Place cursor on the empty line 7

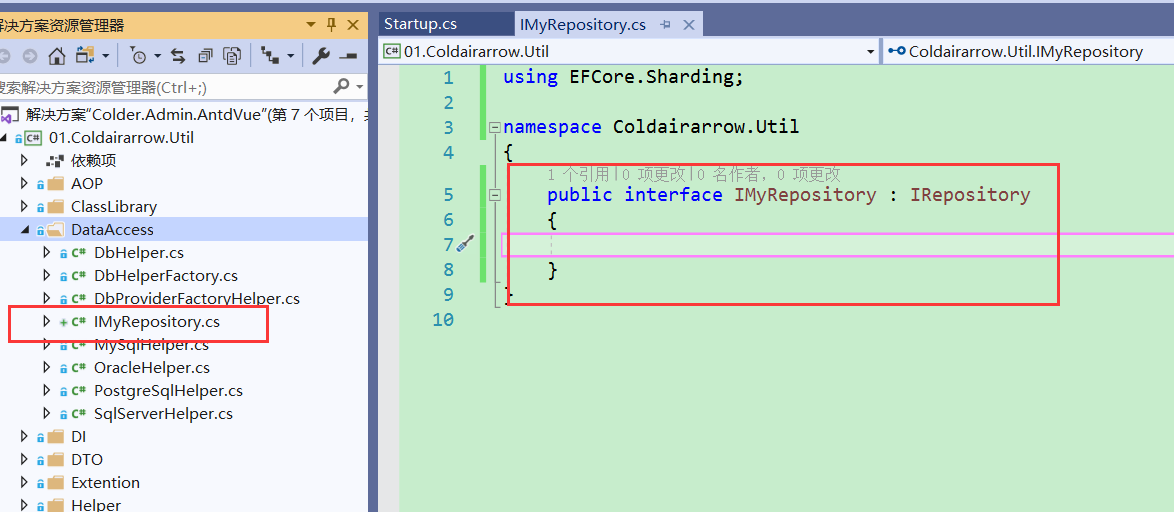pos(838,245)
